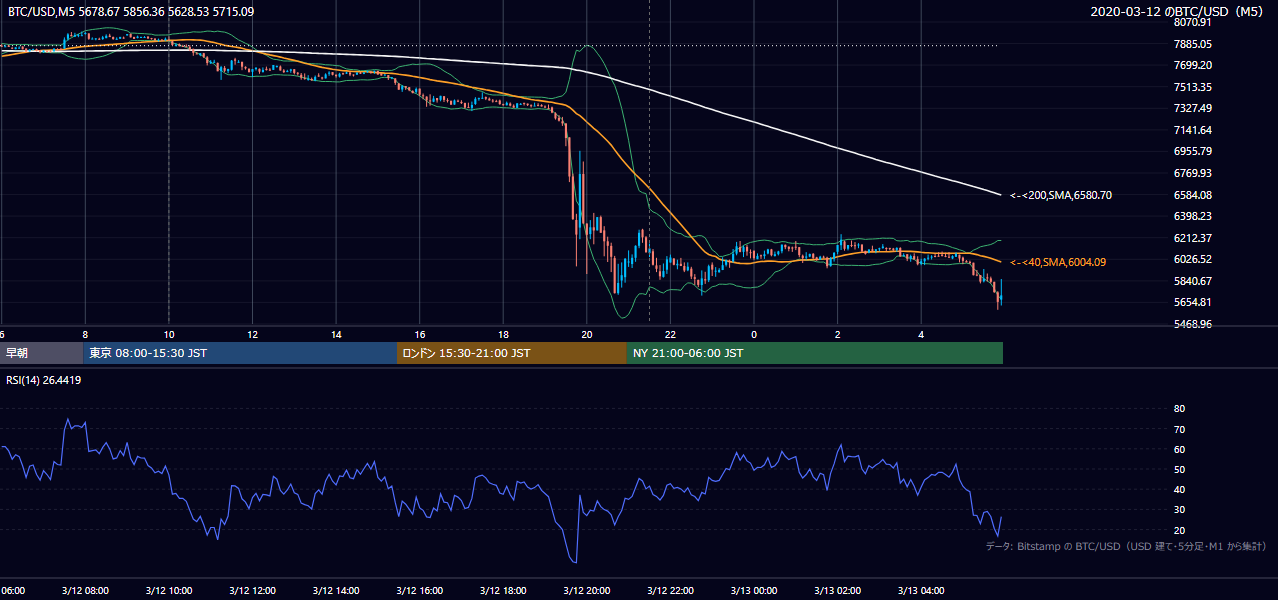This screenshot has height=600, width=1278.
Task: Click the 3/12 10:00 bottom time label
Action: [x=168, y=590]
